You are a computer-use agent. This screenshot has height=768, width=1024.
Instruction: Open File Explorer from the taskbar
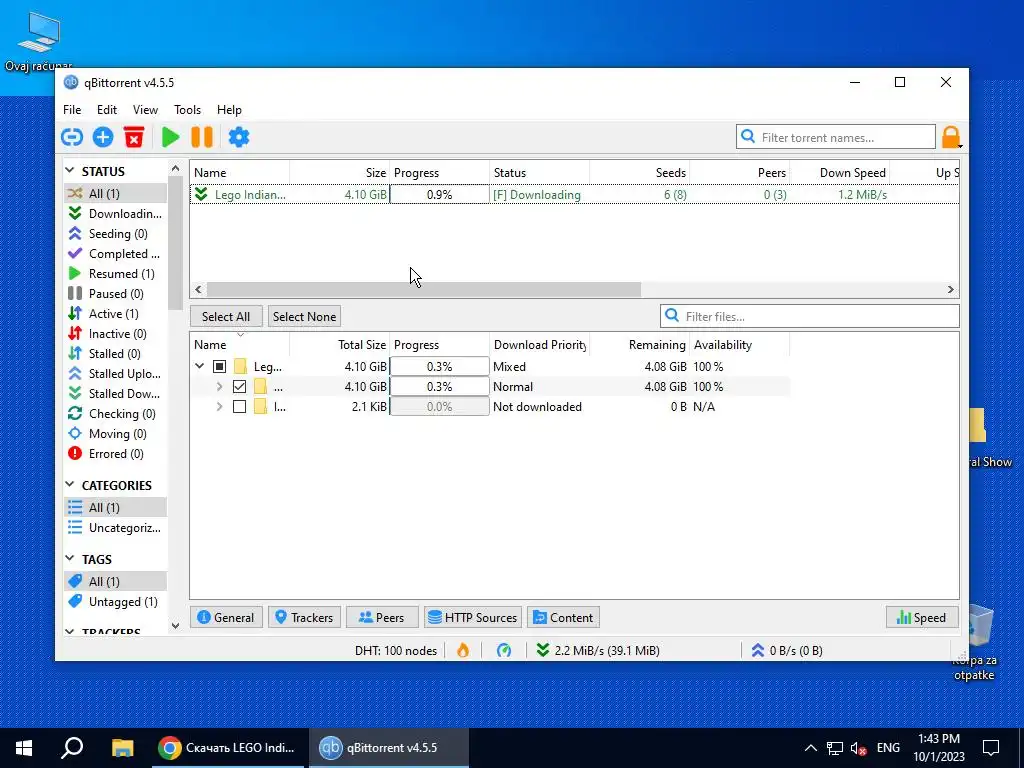coord(122,748)
